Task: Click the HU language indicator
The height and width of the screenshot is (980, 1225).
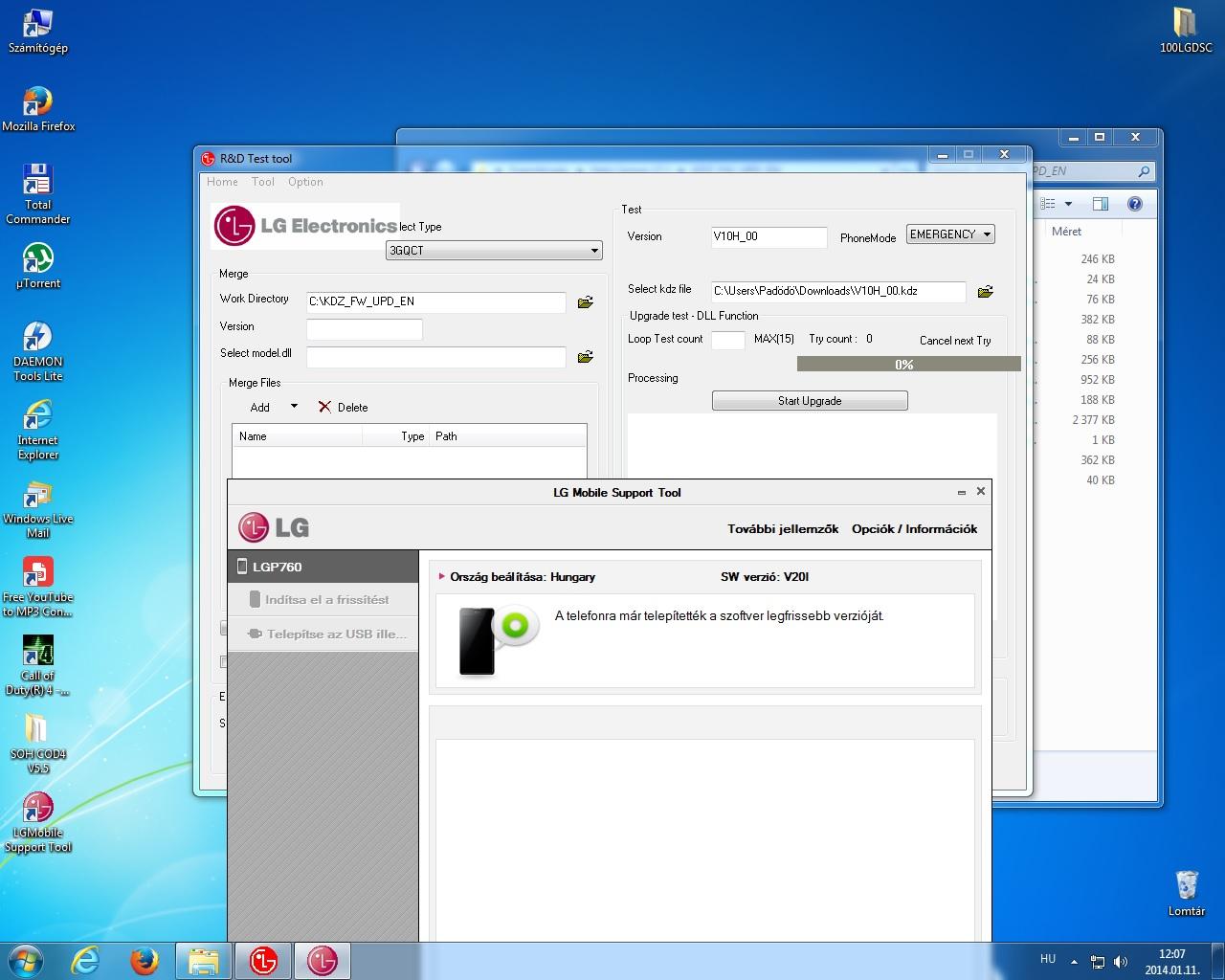Action: [x=1048, y=959]
